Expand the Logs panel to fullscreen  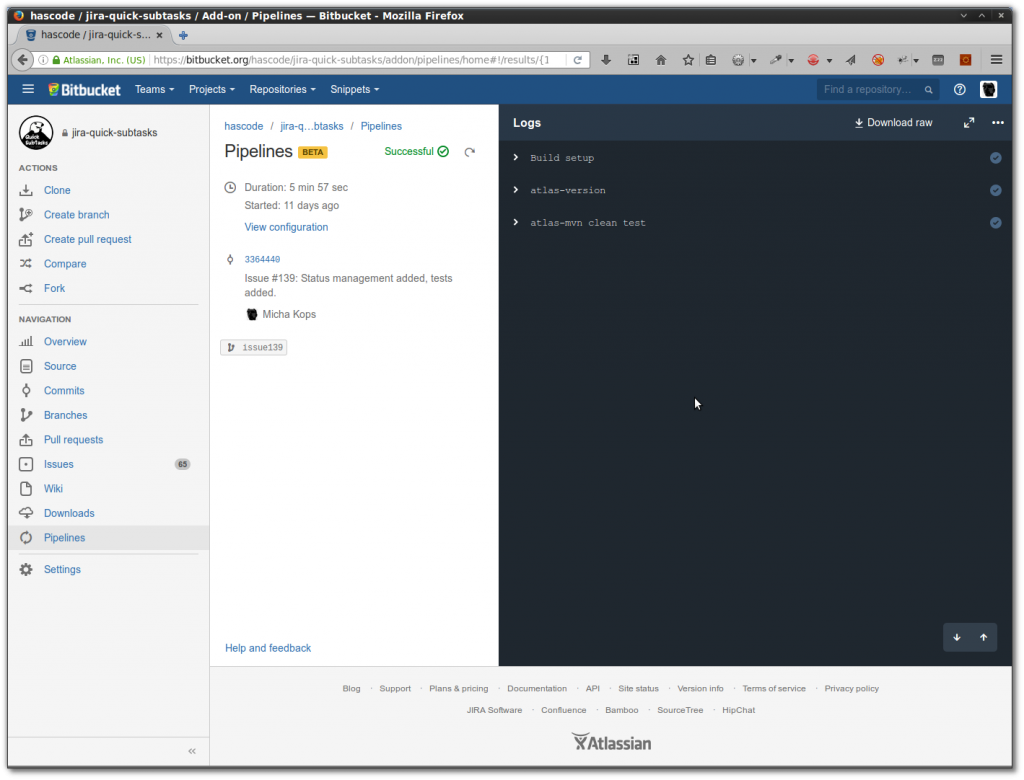(968, 122)
